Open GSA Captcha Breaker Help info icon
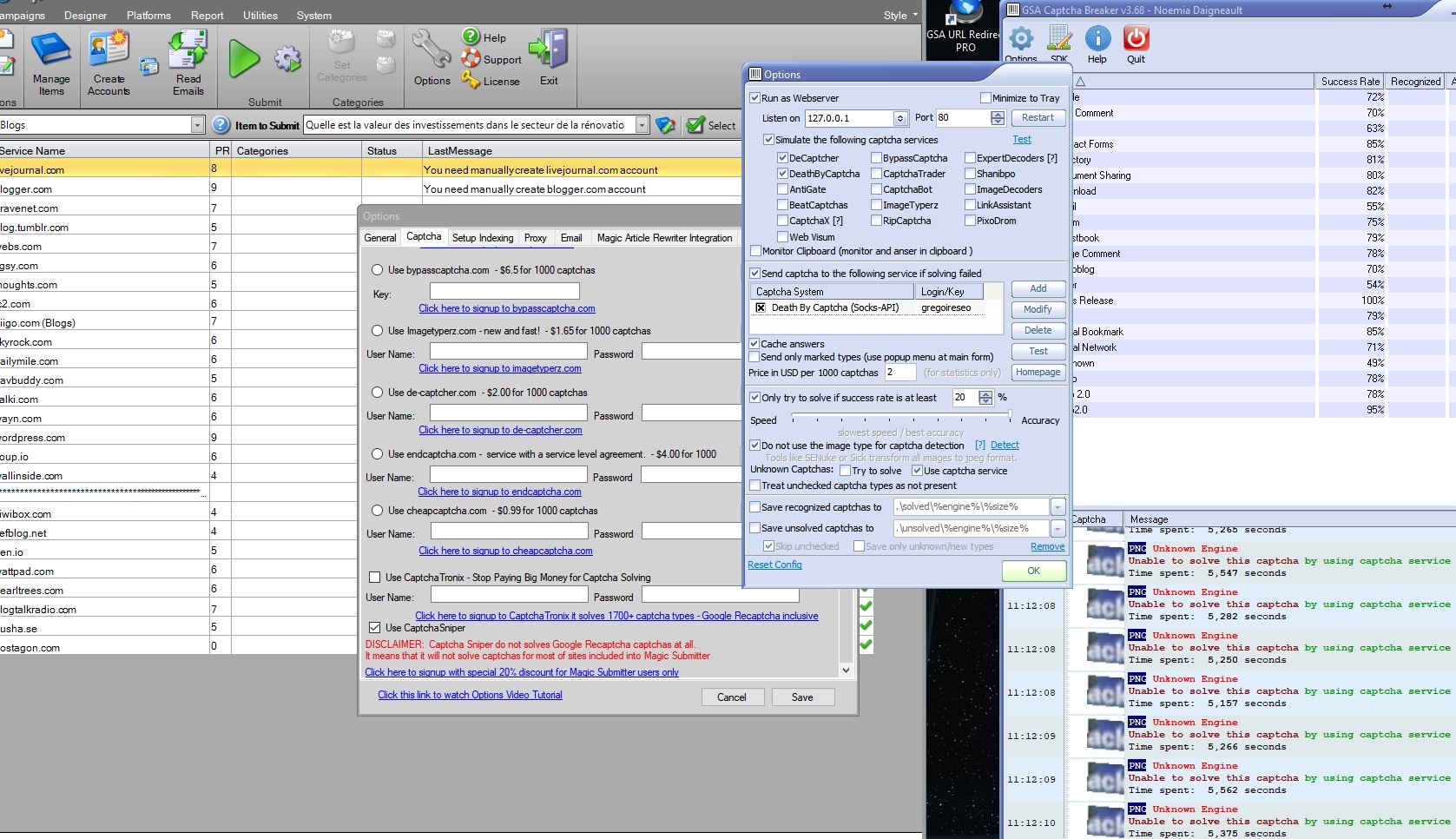Screen dimensions: 1456x839 (1097, 38)
